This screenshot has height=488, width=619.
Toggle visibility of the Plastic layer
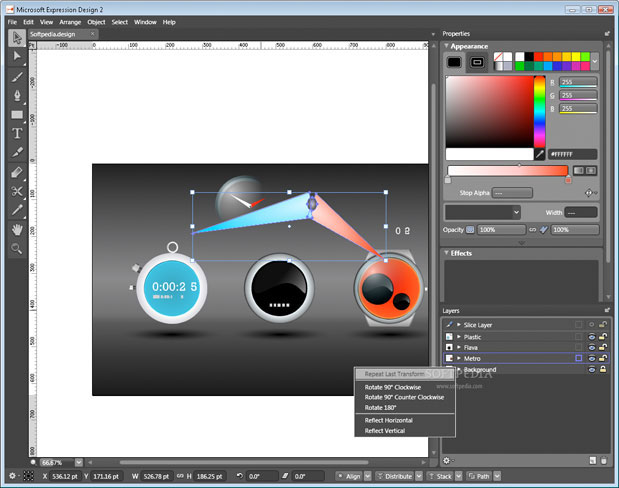591,336
